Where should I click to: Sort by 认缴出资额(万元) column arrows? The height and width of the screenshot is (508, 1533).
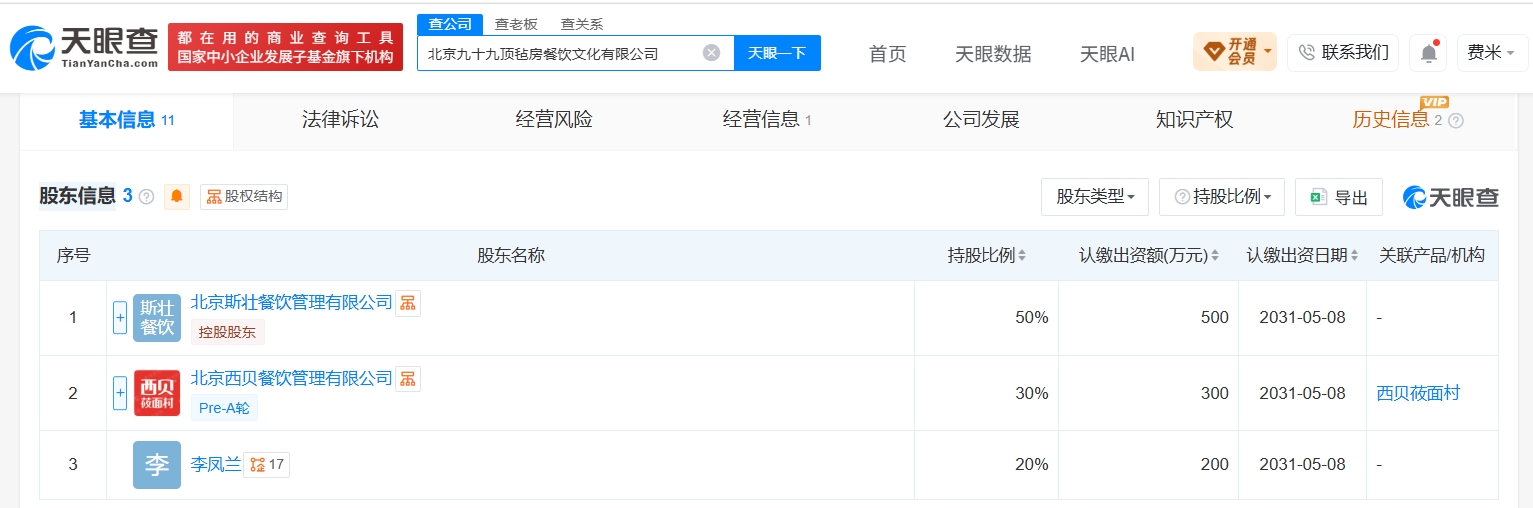1215,256
